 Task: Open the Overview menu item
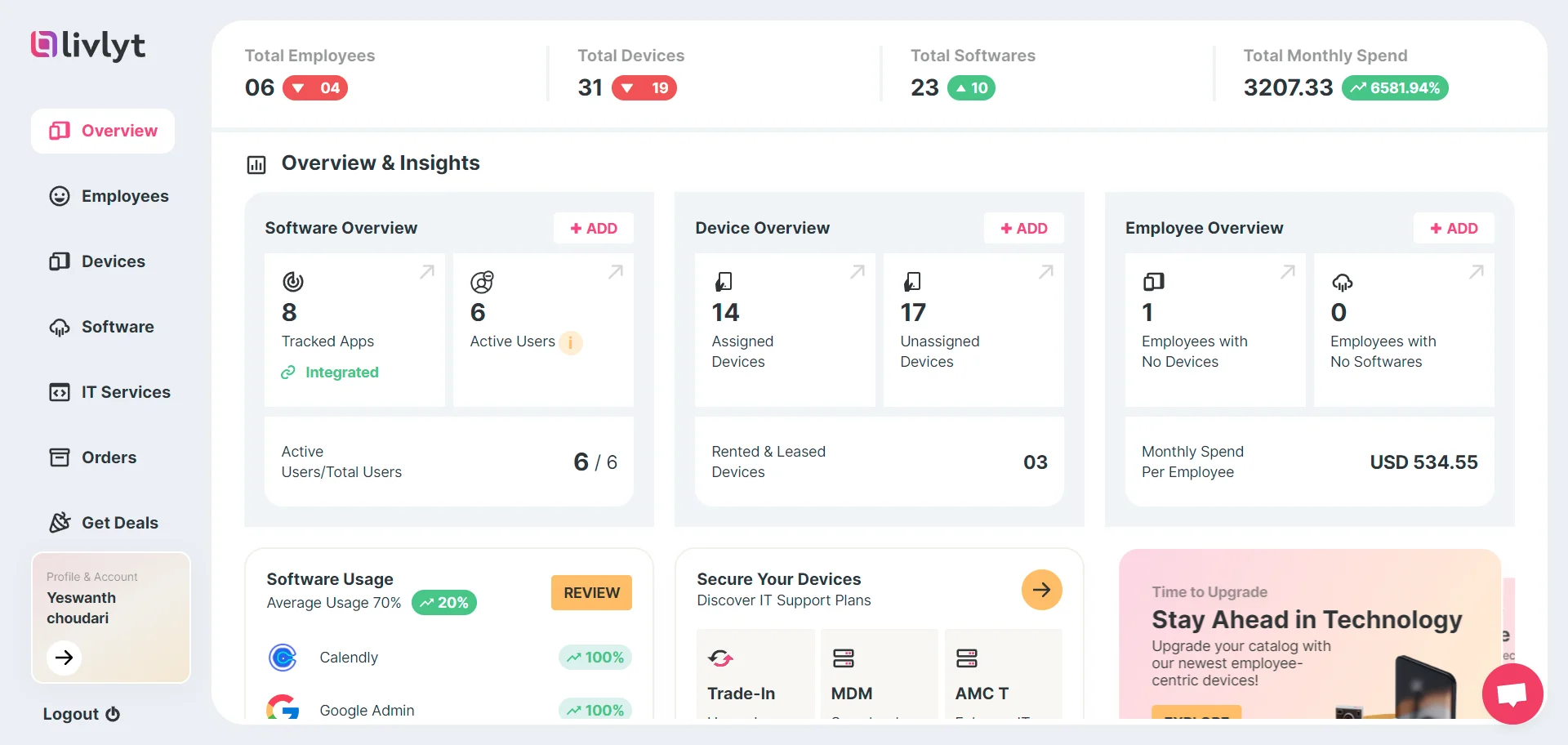click(x=103, y=131)
